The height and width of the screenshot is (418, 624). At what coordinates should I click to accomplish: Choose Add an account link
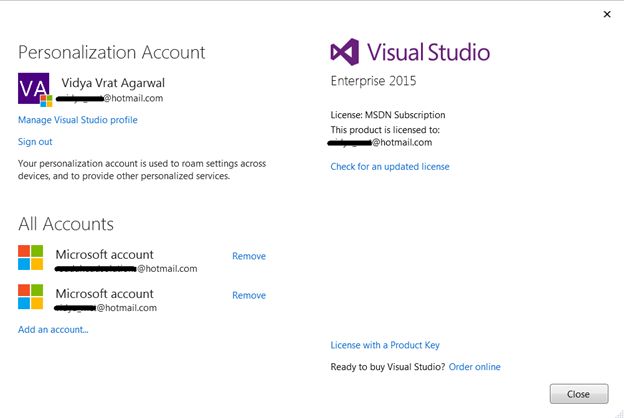pyautogui.click(x=53, y=329)
